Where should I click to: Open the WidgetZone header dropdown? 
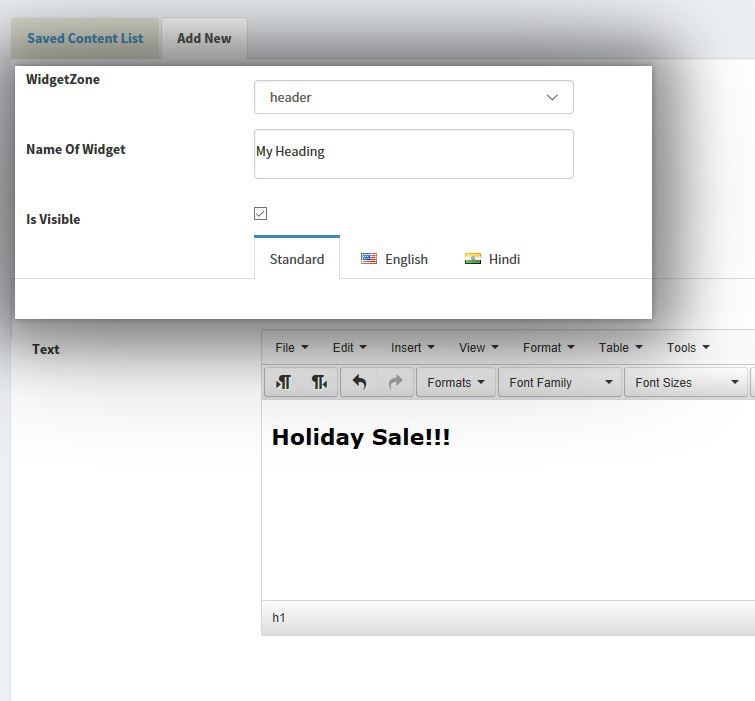[x=413, y=98]
